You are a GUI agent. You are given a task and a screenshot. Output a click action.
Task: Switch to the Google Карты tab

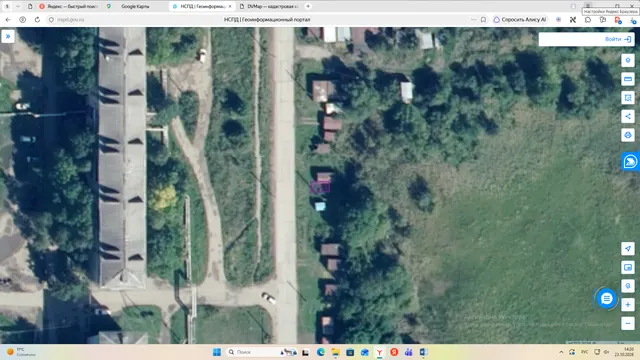click(135, 6)
